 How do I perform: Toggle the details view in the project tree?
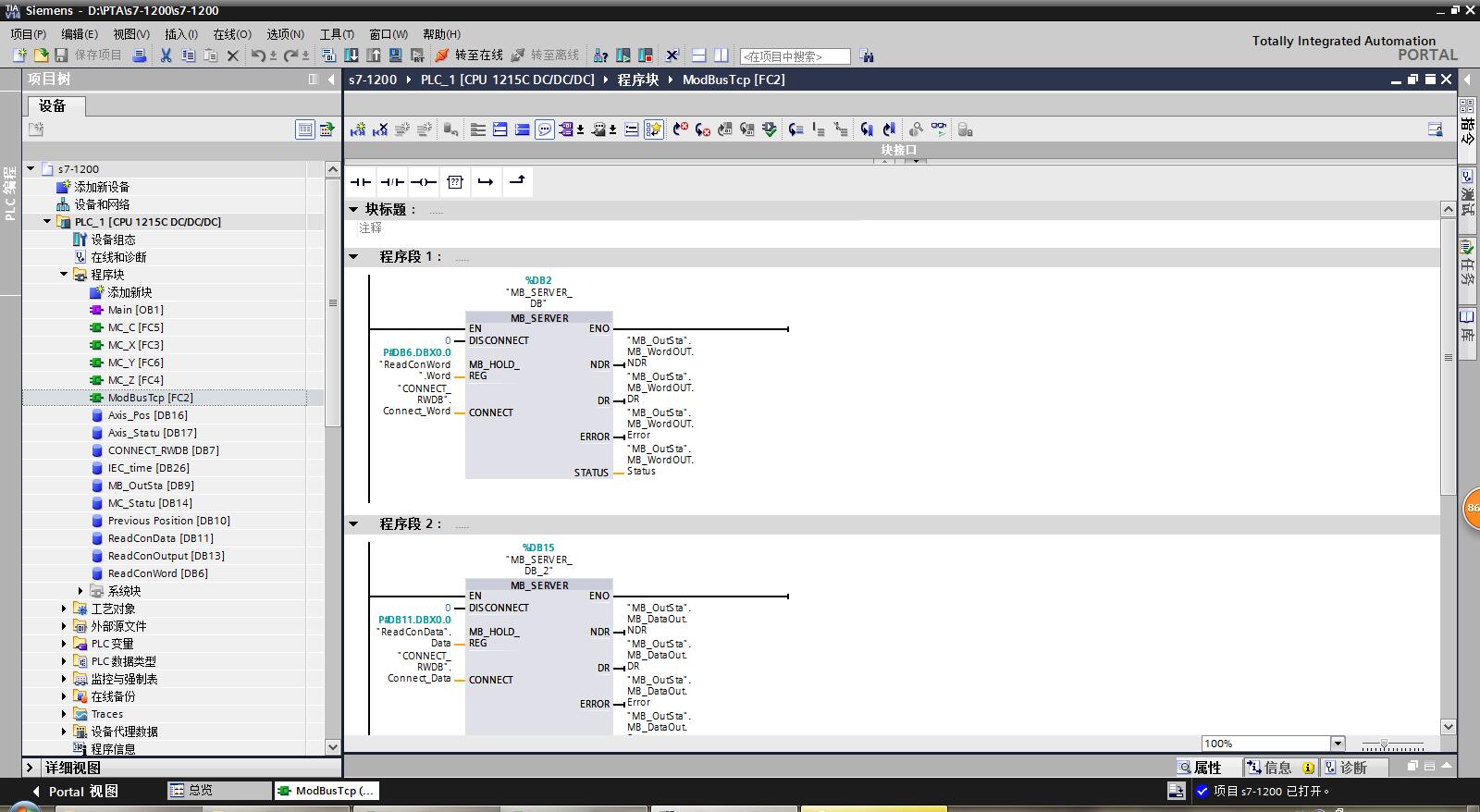304,129
